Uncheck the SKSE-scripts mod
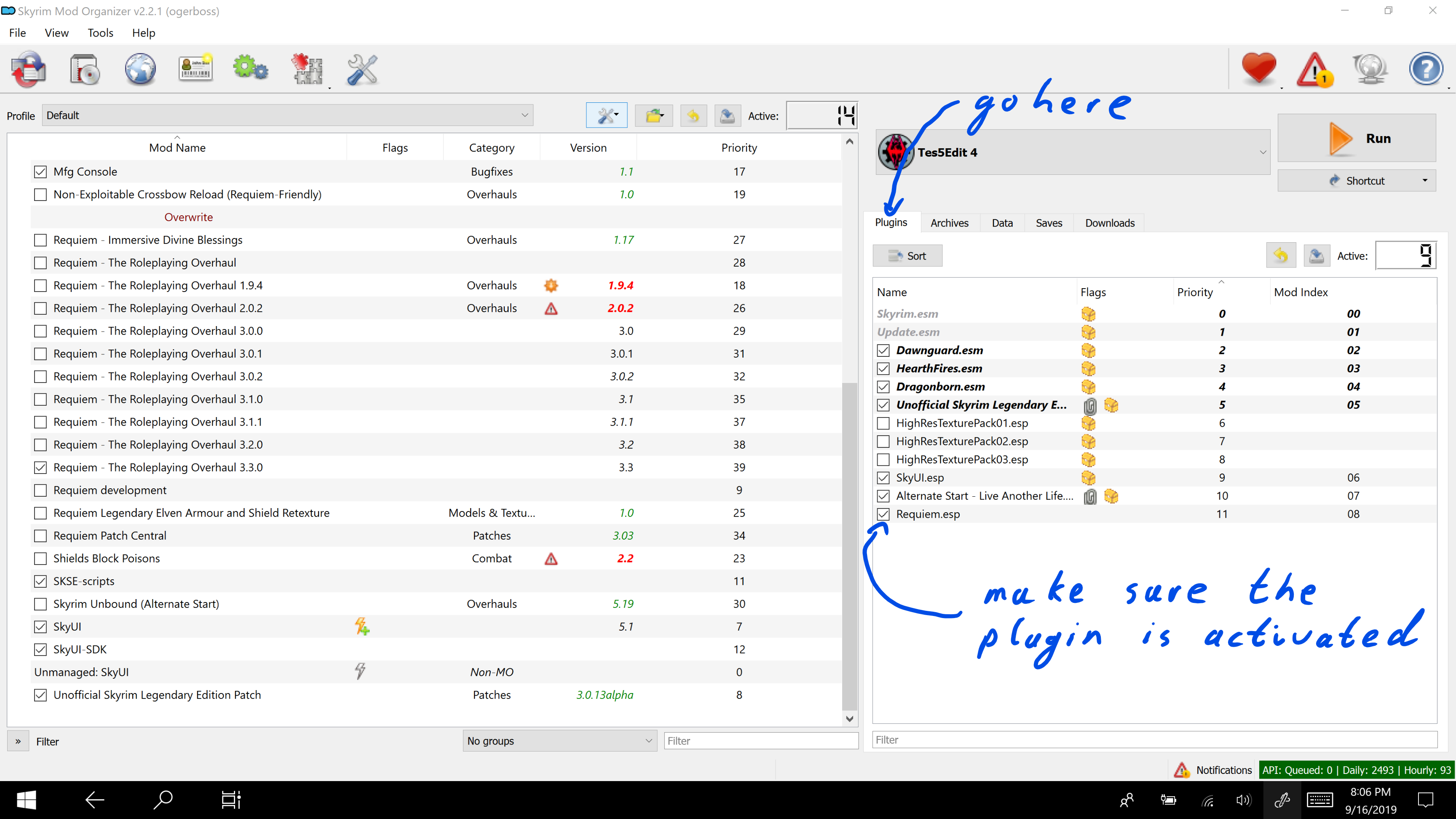The height and width of the screenshot is (819, 1456). [x=40, y=581]
